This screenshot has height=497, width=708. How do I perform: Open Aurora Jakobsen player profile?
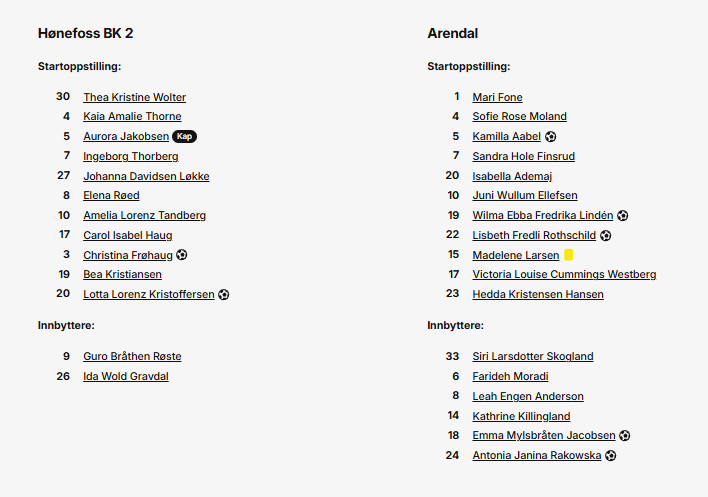click(x=126, y=137)
